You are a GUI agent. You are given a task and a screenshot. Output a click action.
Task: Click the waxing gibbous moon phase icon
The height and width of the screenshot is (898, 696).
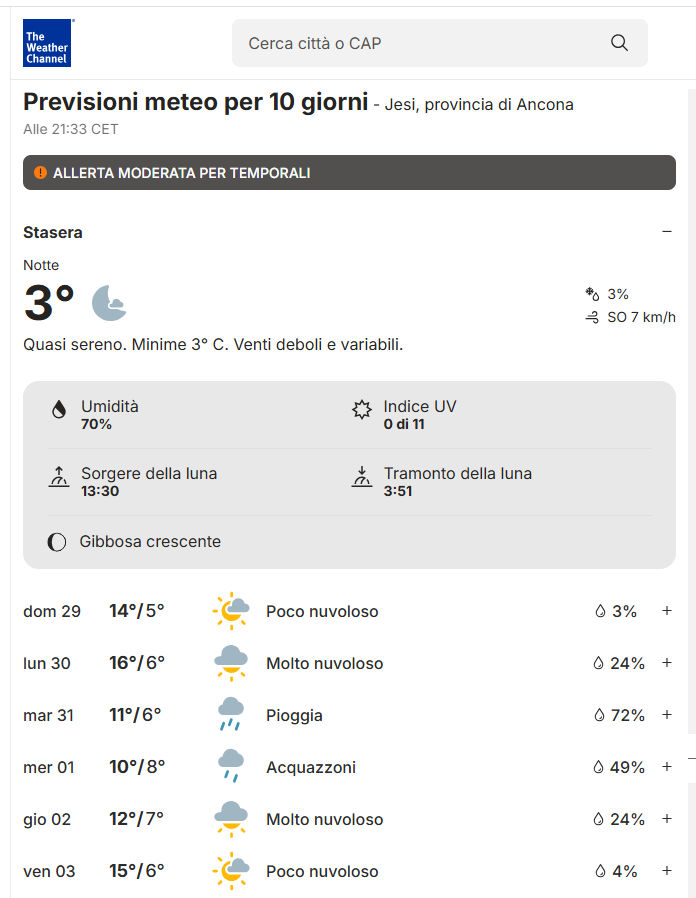(57, 542)
